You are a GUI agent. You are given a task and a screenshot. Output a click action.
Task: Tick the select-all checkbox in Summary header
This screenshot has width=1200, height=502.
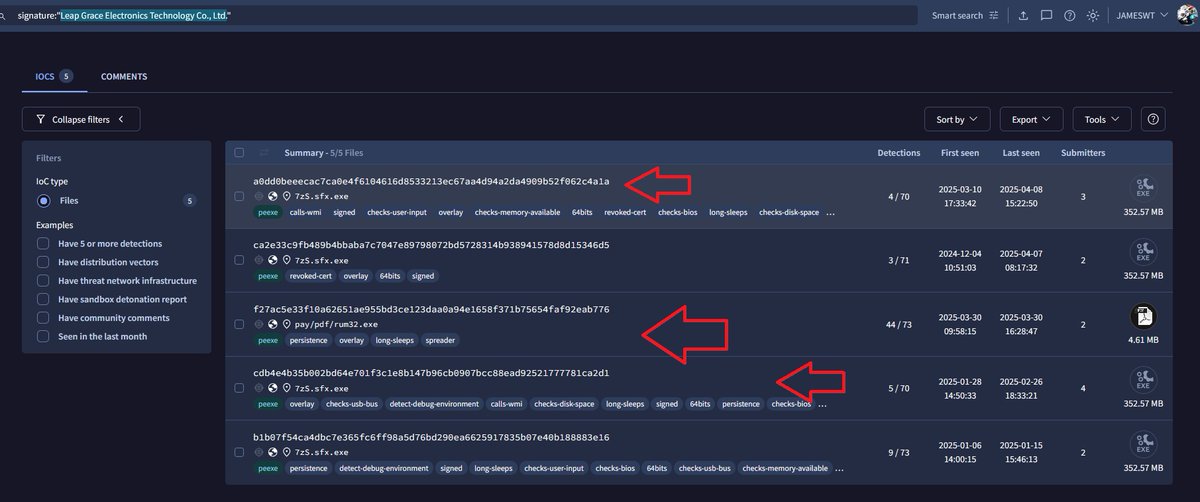(239, 153)
